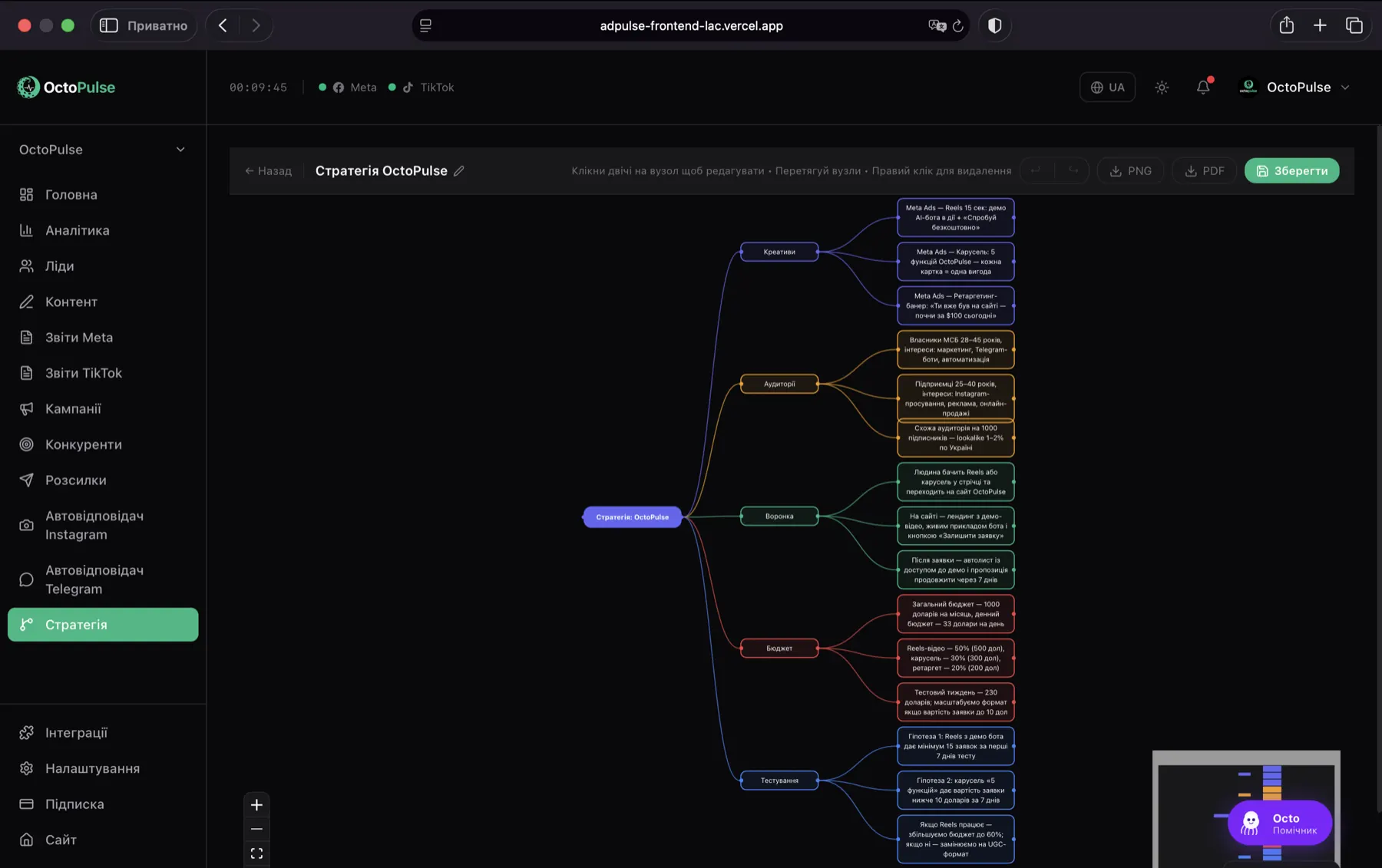The height and width of the screenshot is (868, 1382).
Task: Open Підписка in the sidebar
Action: point(103,804)
